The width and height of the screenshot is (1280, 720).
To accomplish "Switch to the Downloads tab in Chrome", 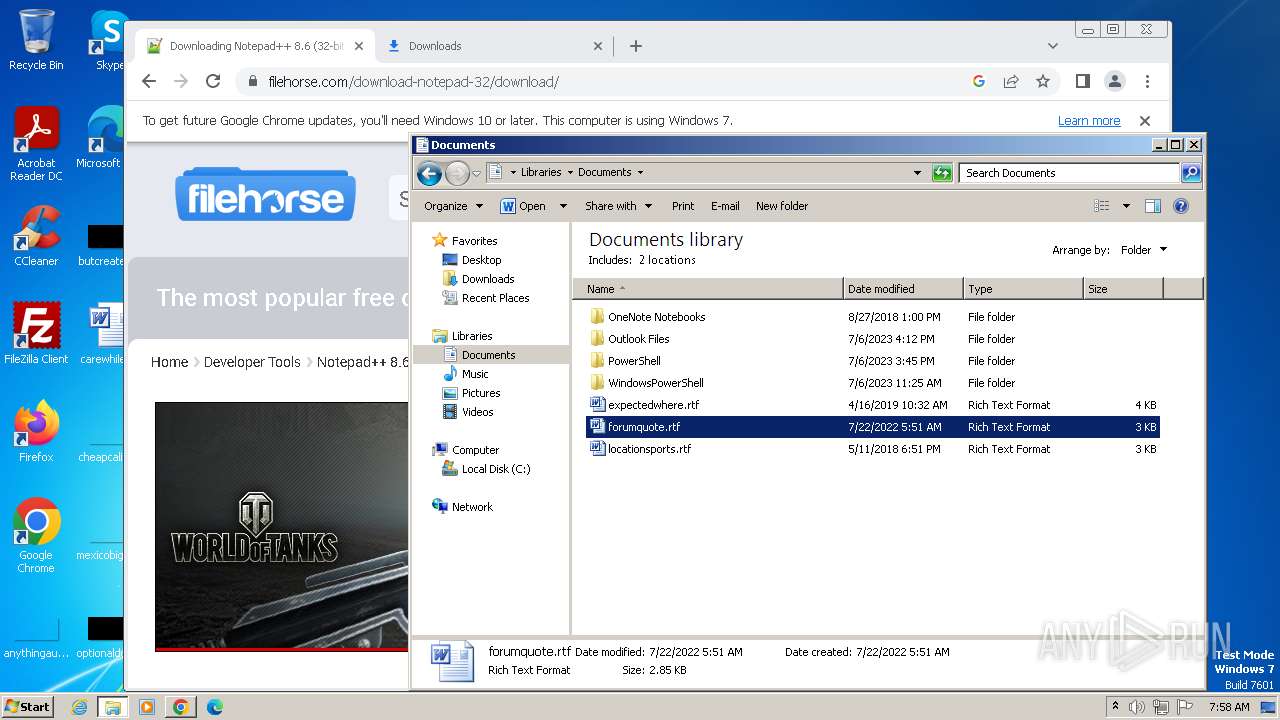I will click(496, 46).
